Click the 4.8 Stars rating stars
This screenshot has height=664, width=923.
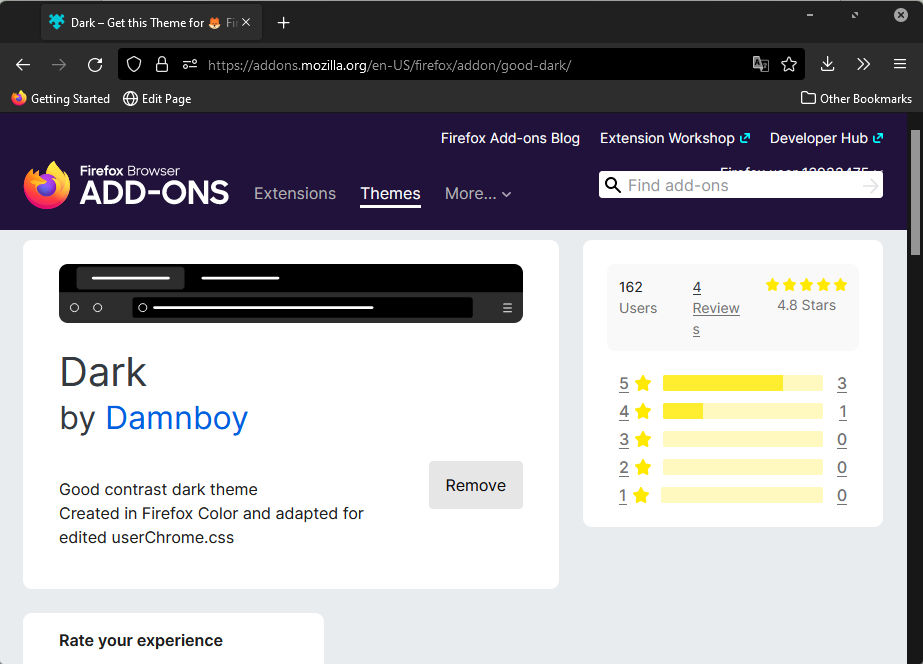point(806,285)
